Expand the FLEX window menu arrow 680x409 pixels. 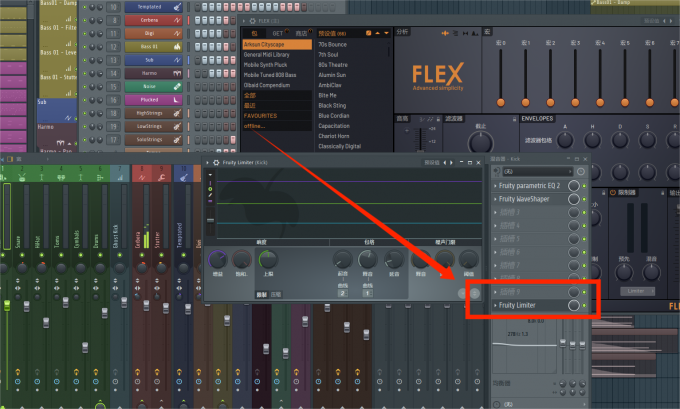coord(244,21)
